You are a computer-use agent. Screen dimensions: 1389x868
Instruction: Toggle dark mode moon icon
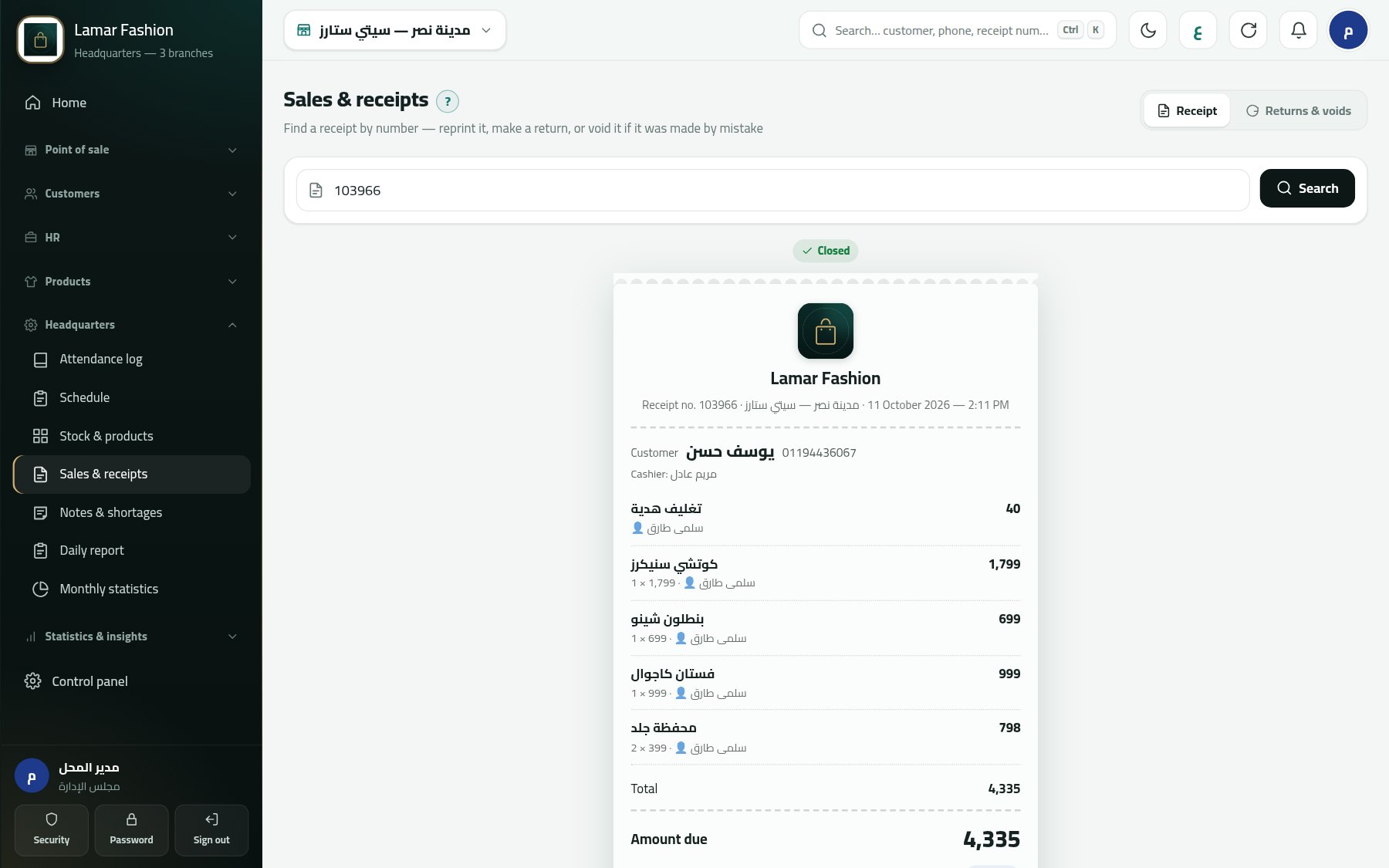(x=1147, y=31)
